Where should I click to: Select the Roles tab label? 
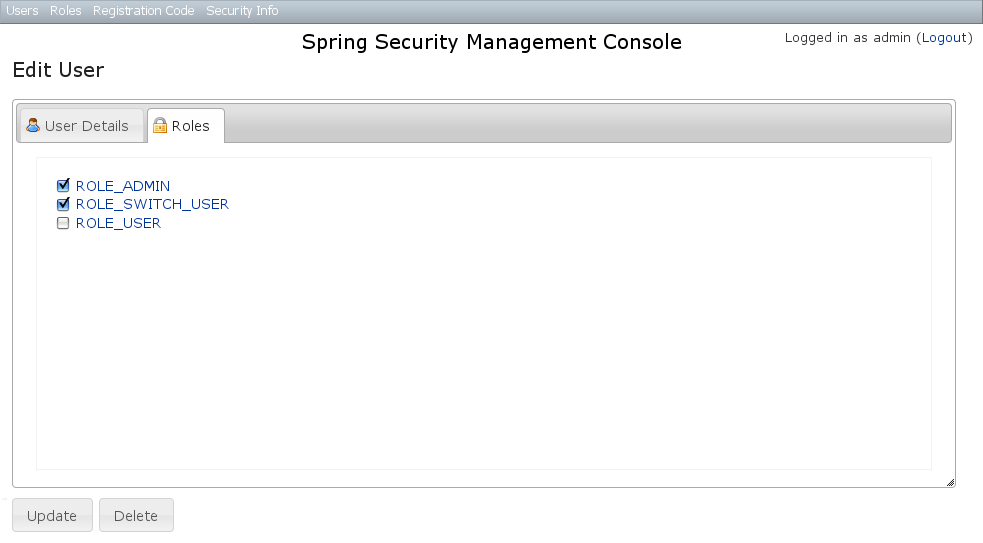click(x=190, y=126)
